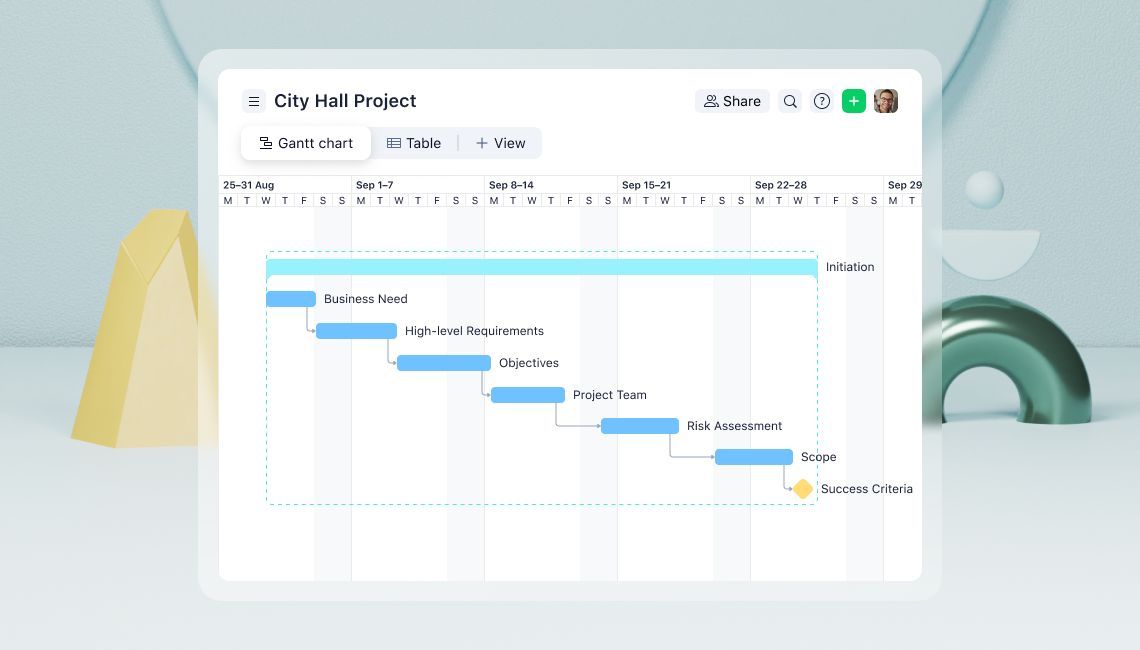Click the City Hall Project title
1140x650 pixels.
[344, 101]
